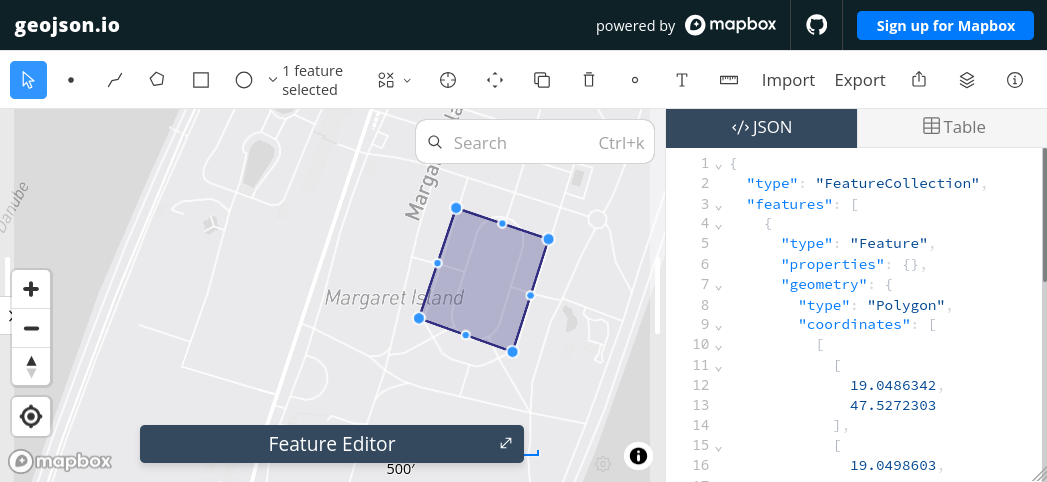Select the draw circle tool
1047x482 pixels.
244,80
